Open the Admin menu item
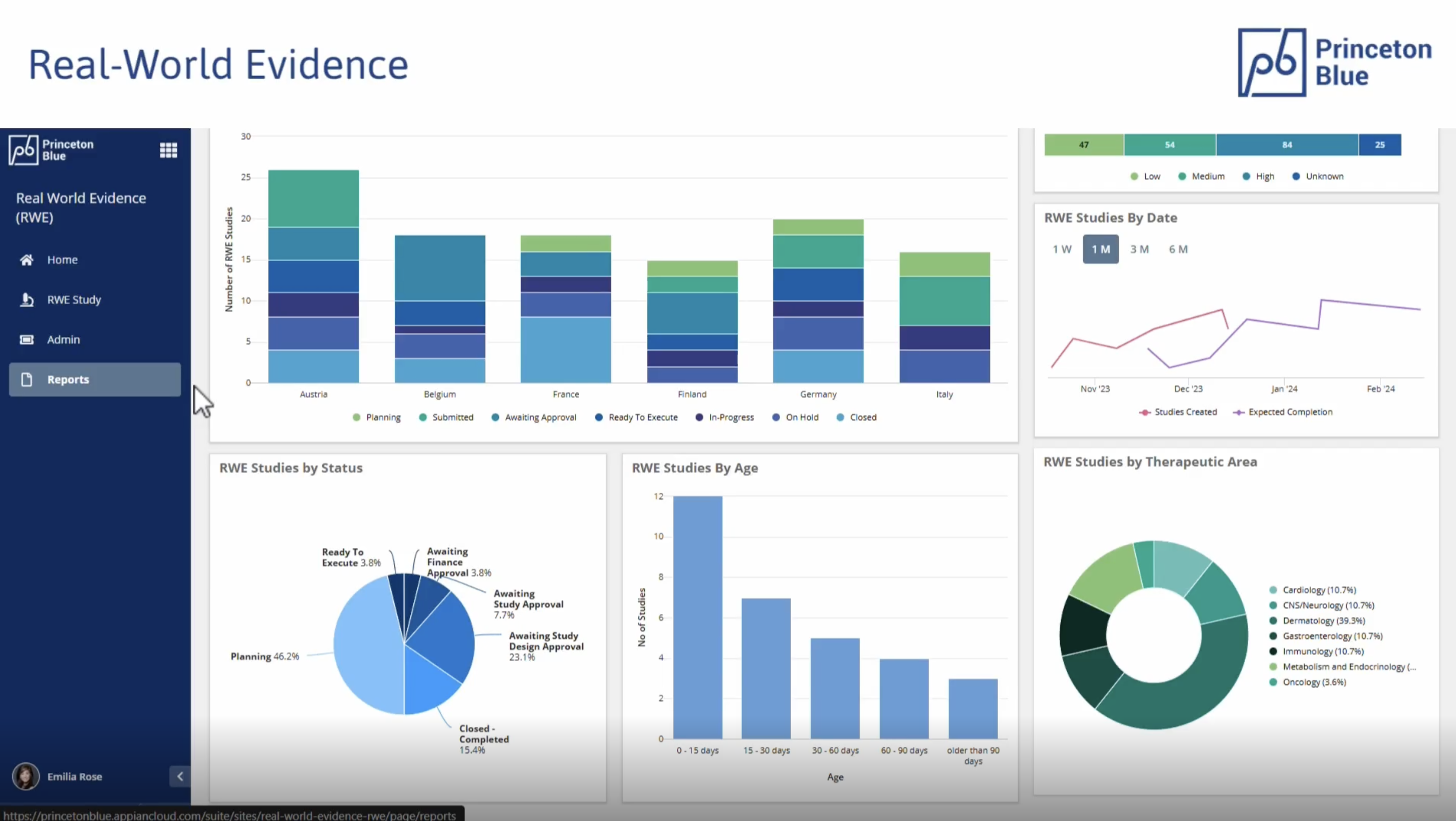The height and width of the screenshot is (821, 1456). pyautogui.click(x=63, y=340)
